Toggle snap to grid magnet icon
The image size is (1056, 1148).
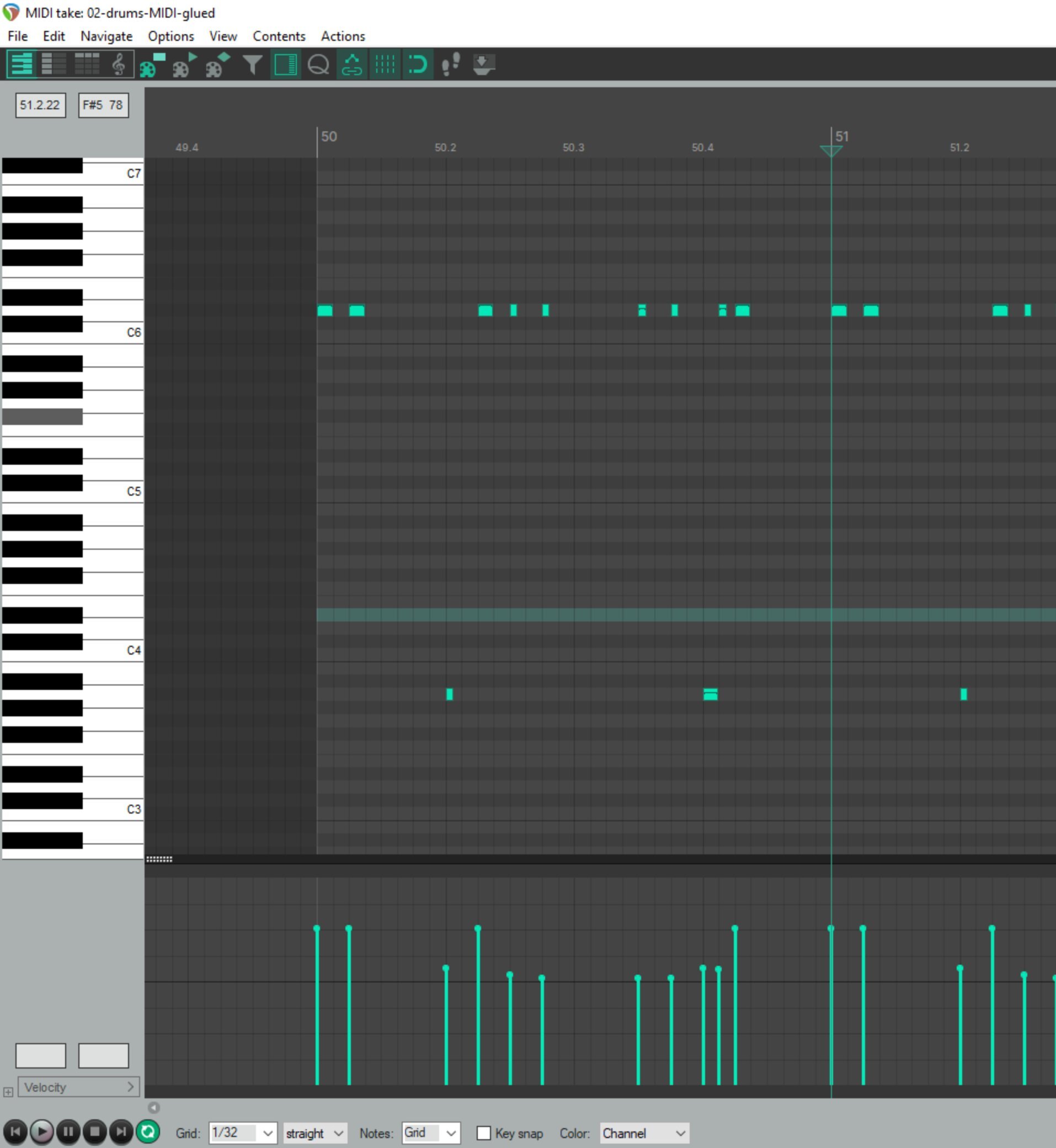coord(417,64)
